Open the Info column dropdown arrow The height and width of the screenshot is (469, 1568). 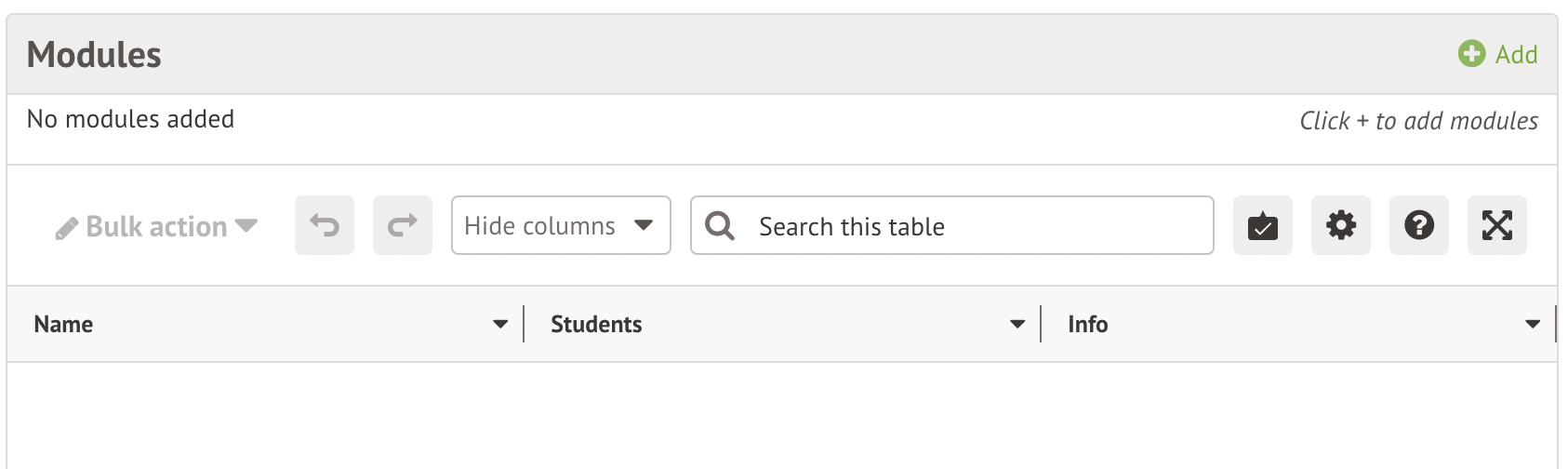[x=1533, y=324]
